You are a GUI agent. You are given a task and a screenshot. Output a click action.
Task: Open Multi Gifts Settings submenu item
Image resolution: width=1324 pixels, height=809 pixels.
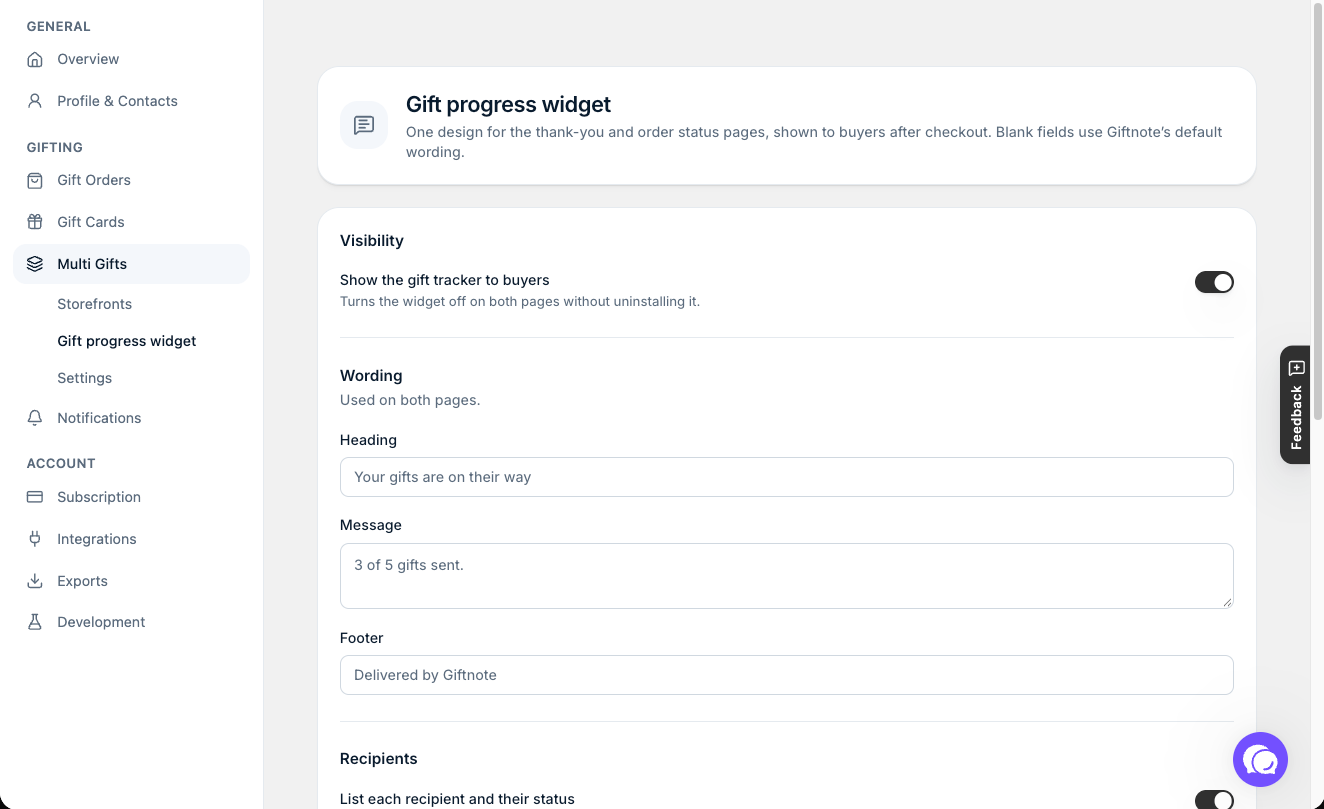(x=84, y=378)
